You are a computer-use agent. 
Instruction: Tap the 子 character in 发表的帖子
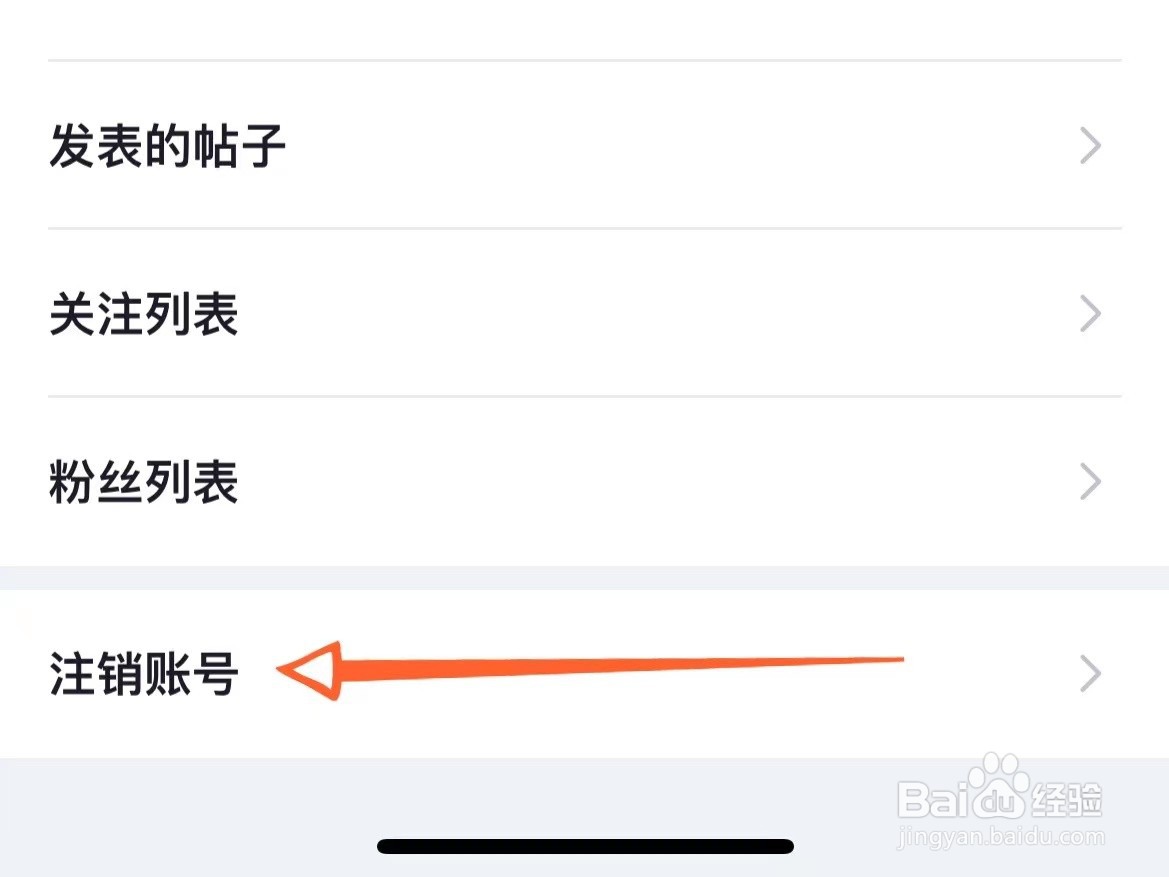pos(262,147)
